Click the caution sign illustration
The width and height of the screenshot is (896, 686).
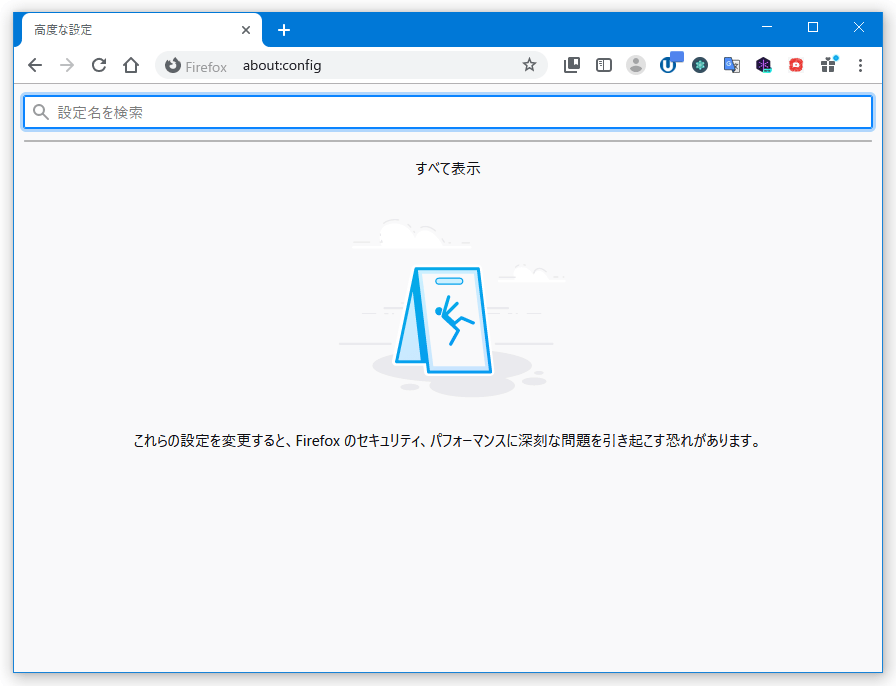(x=444, y=320)
